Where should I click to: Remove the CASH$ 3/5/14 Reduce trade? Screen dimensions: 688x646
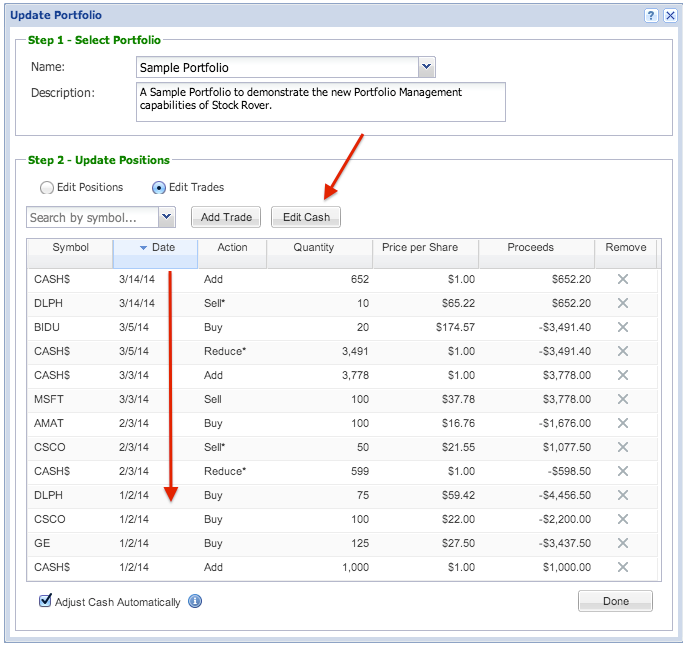tap(623, 351)
